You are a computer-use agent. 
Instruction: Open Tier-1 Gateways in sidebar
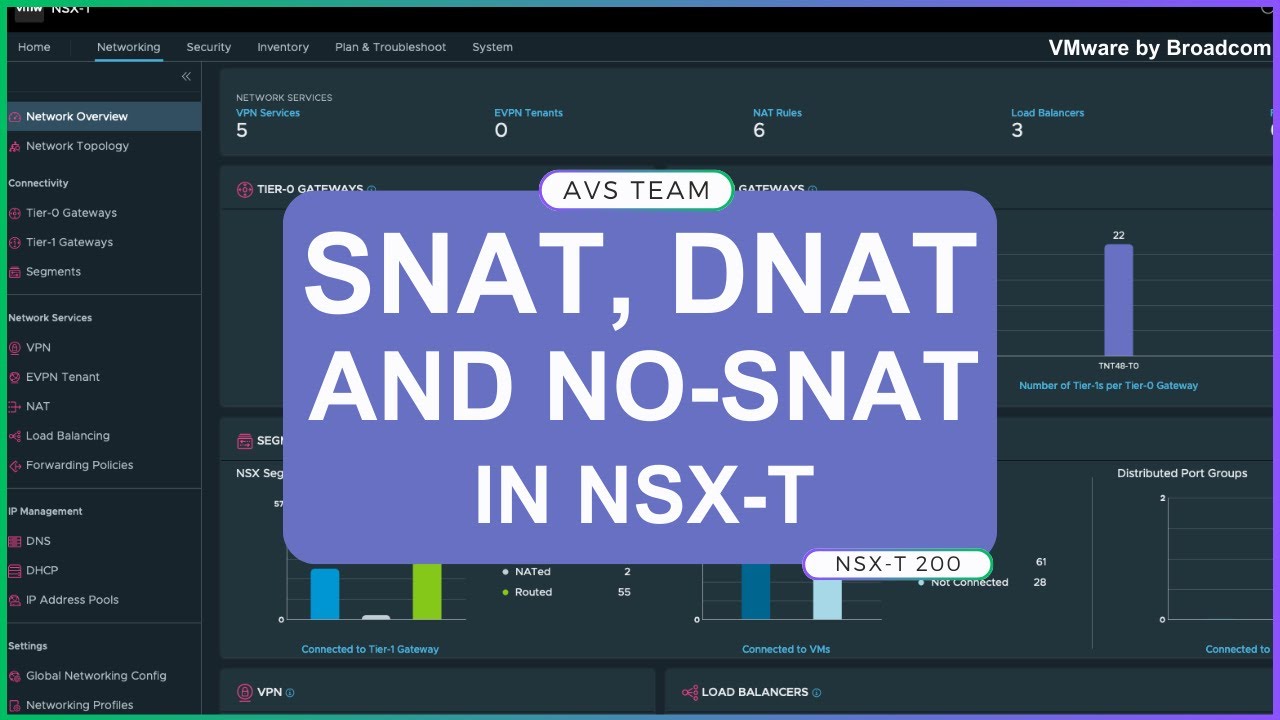tap(69, 242)
